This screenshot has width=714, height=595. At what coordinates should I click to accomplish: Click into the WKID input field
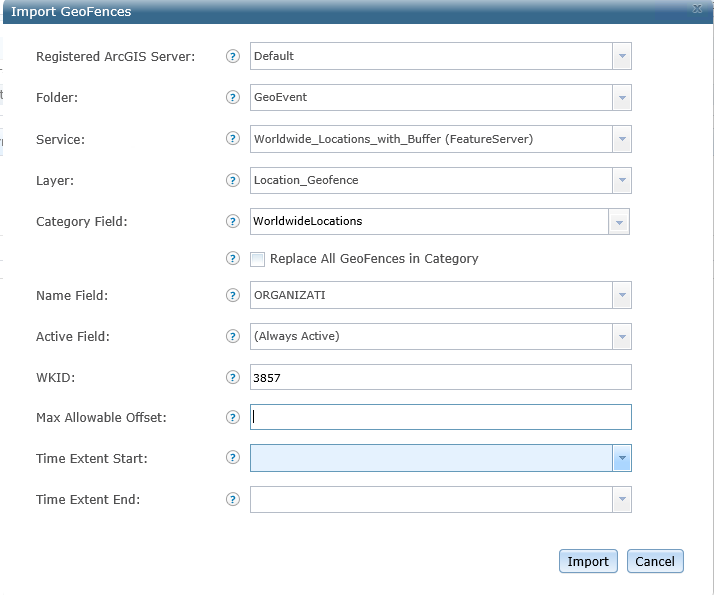pos(440,377)
